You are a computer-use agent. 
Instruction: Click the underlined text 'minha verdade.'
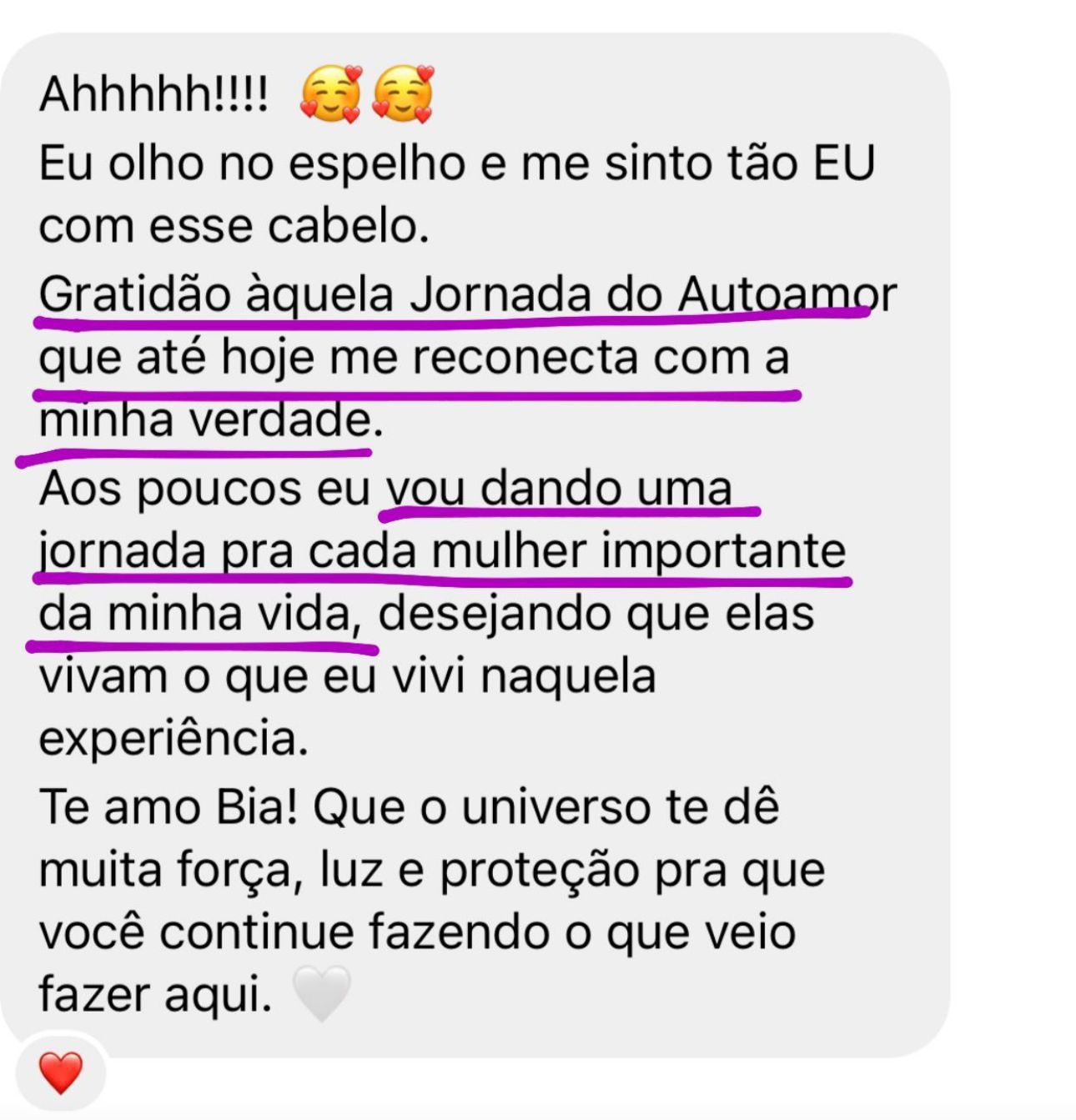click(x=211, y=420)
